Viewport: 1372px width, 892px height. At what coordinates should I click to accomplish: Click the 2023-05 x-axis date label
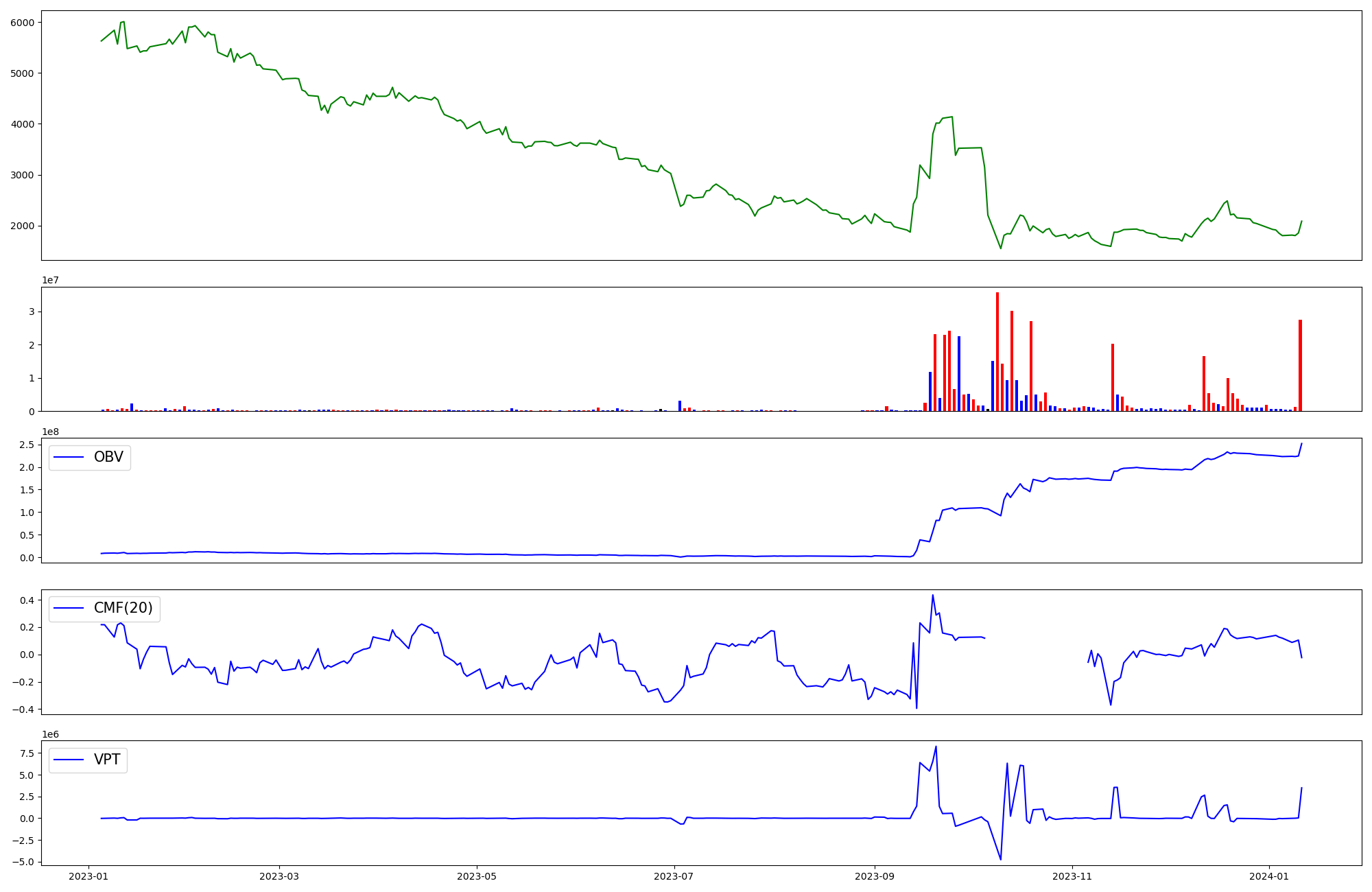click(x=476, y=876)
